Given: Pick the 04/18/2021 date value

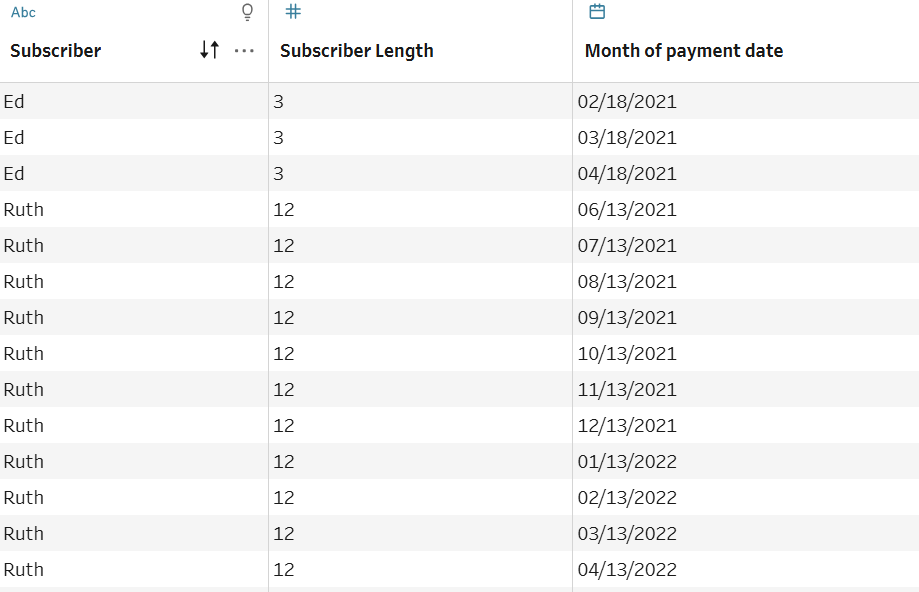Looking at the screenshot, I should [x=627, y=174].
